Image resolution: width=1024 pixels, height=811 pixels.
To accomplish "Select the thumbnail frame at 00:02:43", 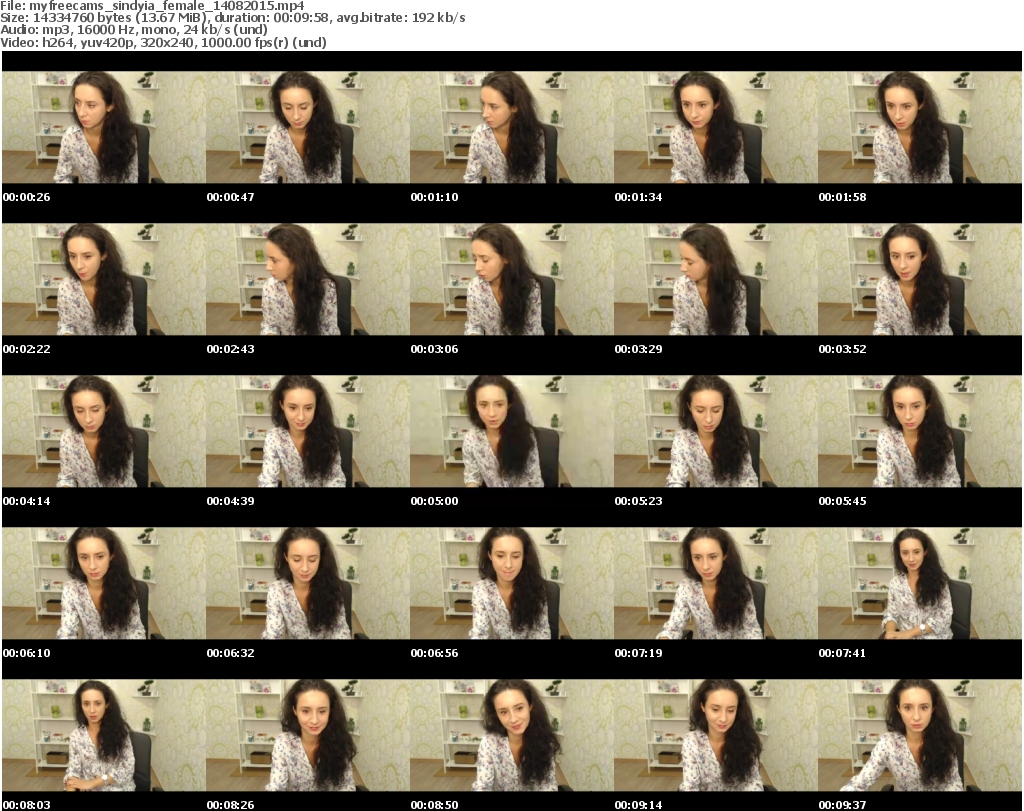I will [308, 279].
